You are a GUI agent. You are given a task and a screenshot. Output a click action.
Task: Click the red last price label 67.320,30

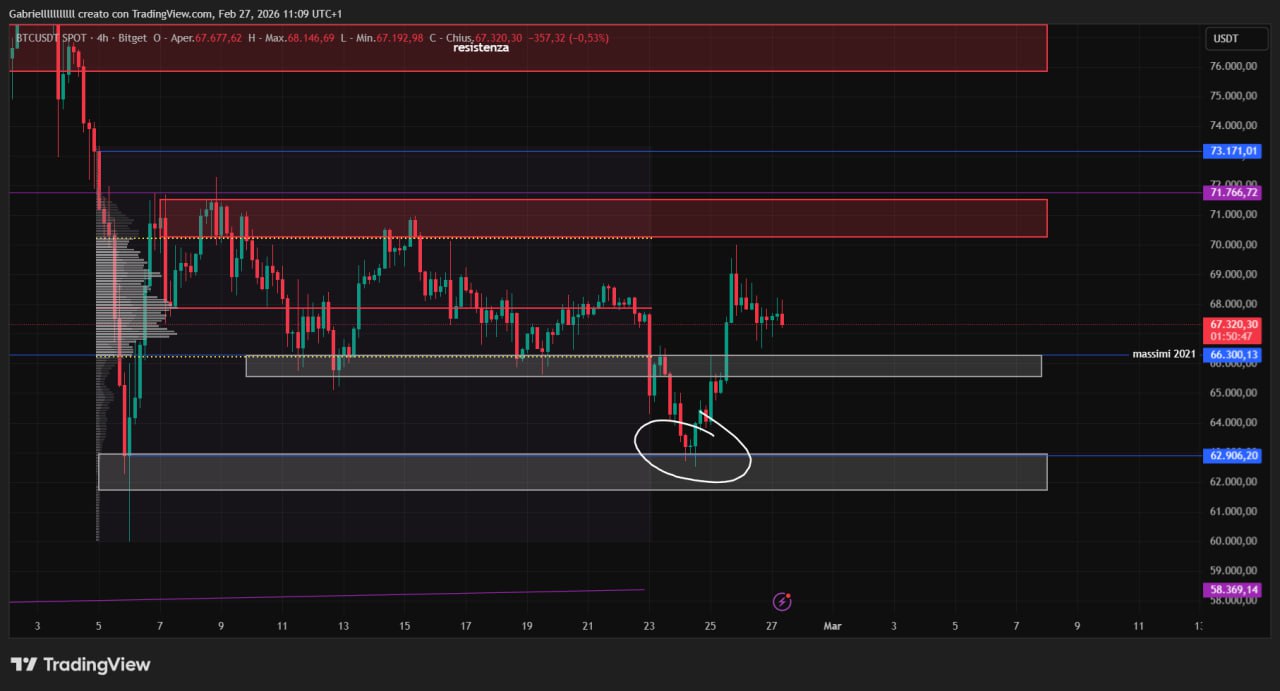coord(1233,324)
